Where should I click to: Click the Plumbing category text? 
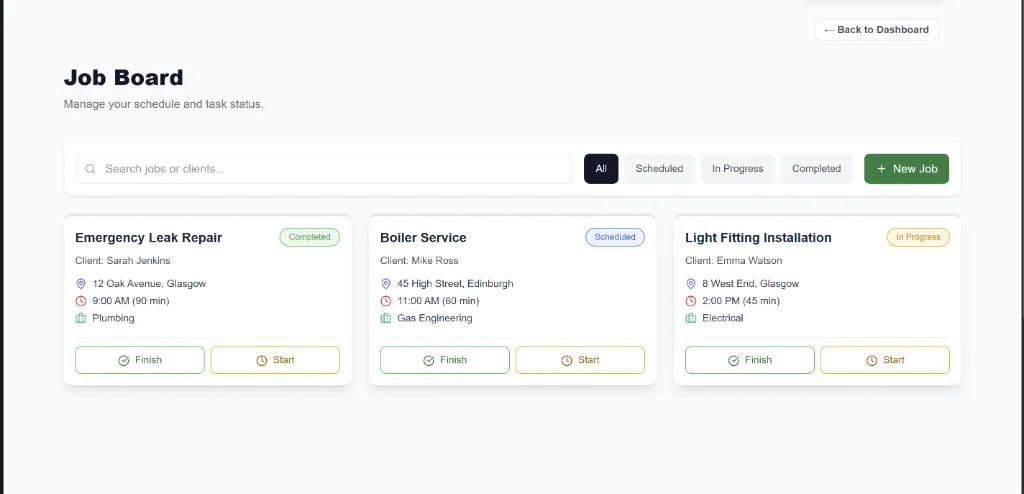(x=114, y=318)
